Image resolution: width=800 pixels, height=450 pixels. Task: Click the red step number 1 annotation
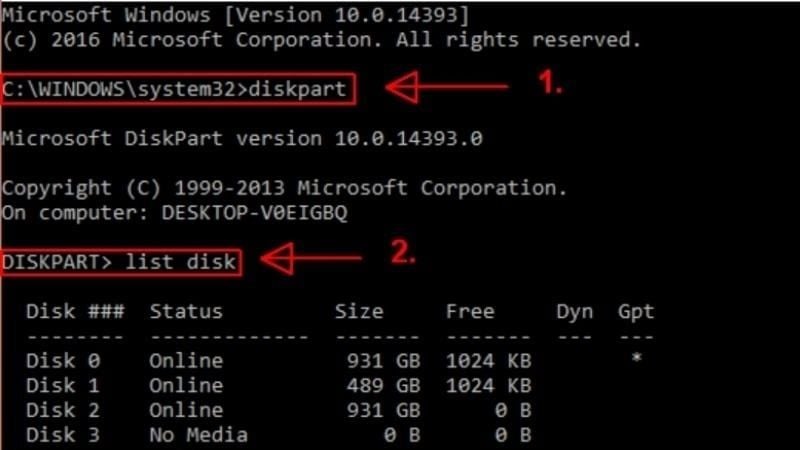click(x=551, y=84)
